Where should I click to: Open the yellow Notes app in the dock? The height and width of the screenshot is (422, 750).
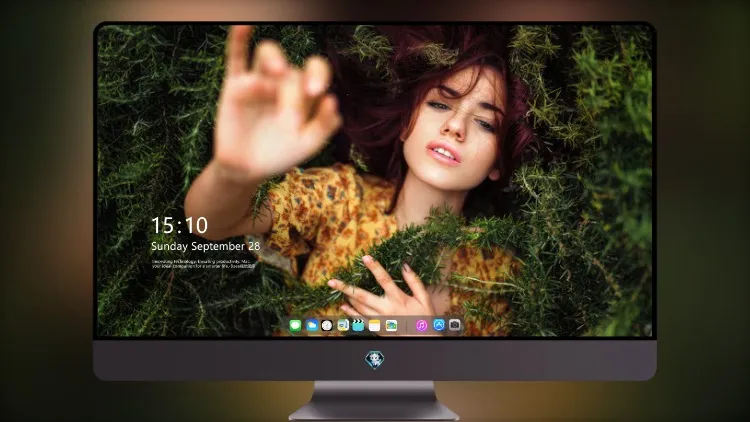375,326
